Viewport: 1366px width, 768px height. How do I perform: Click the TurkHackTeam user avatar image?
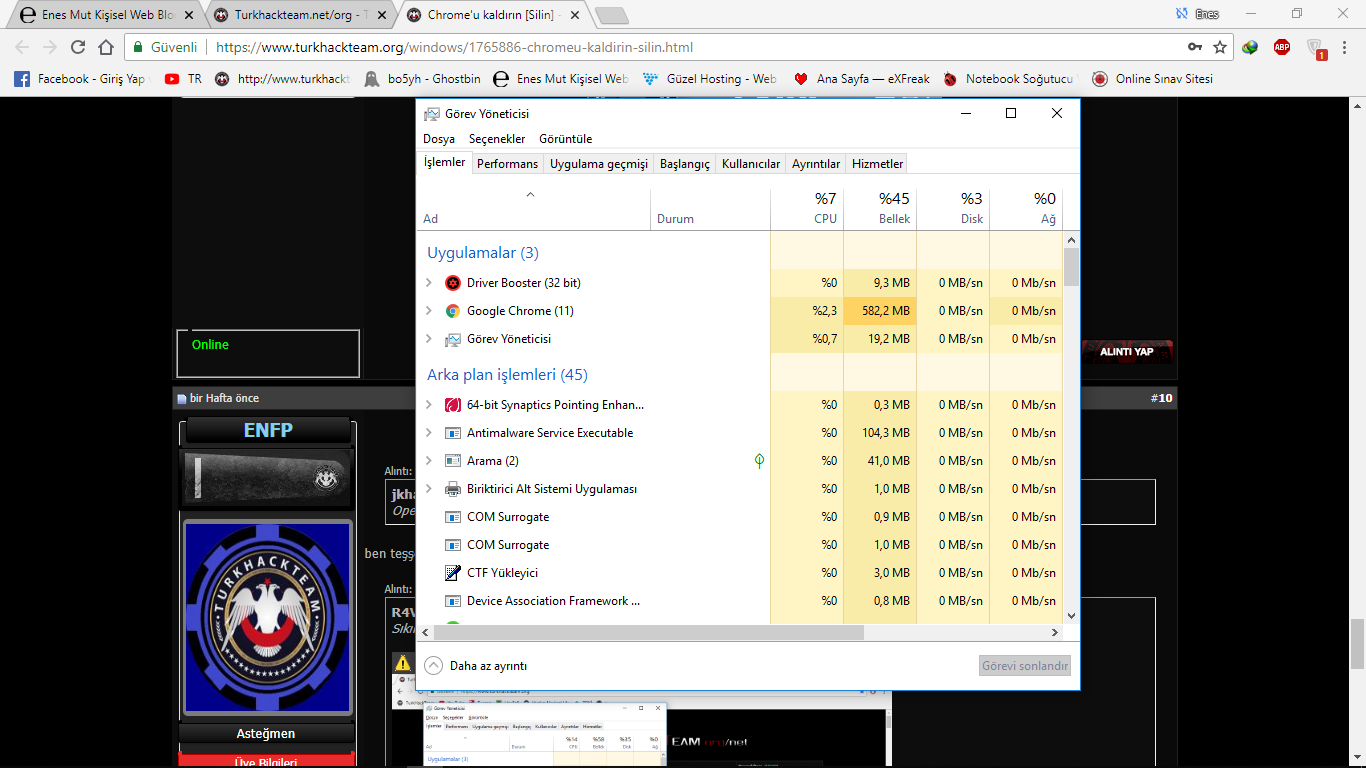pos(267,619)
